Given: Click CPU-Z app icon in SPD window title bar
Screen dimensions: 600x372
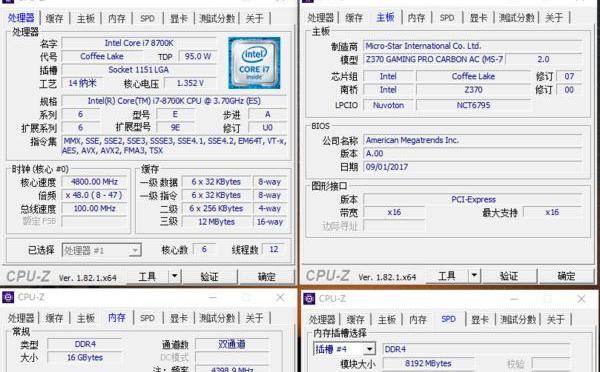Looking at the screenshot, I should pos(309,299).
